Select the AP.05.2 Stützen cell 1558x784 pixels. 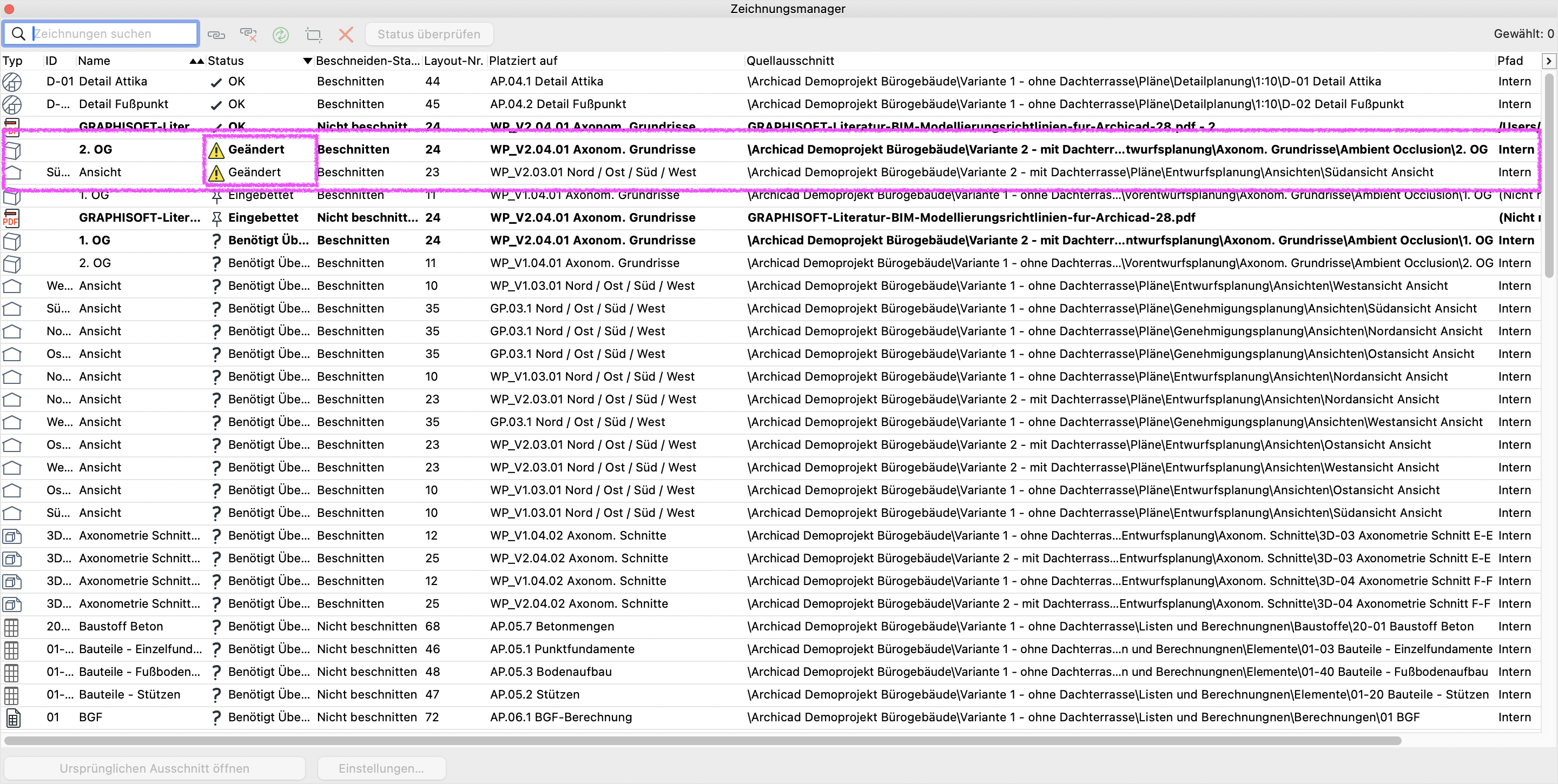(534, 695)
